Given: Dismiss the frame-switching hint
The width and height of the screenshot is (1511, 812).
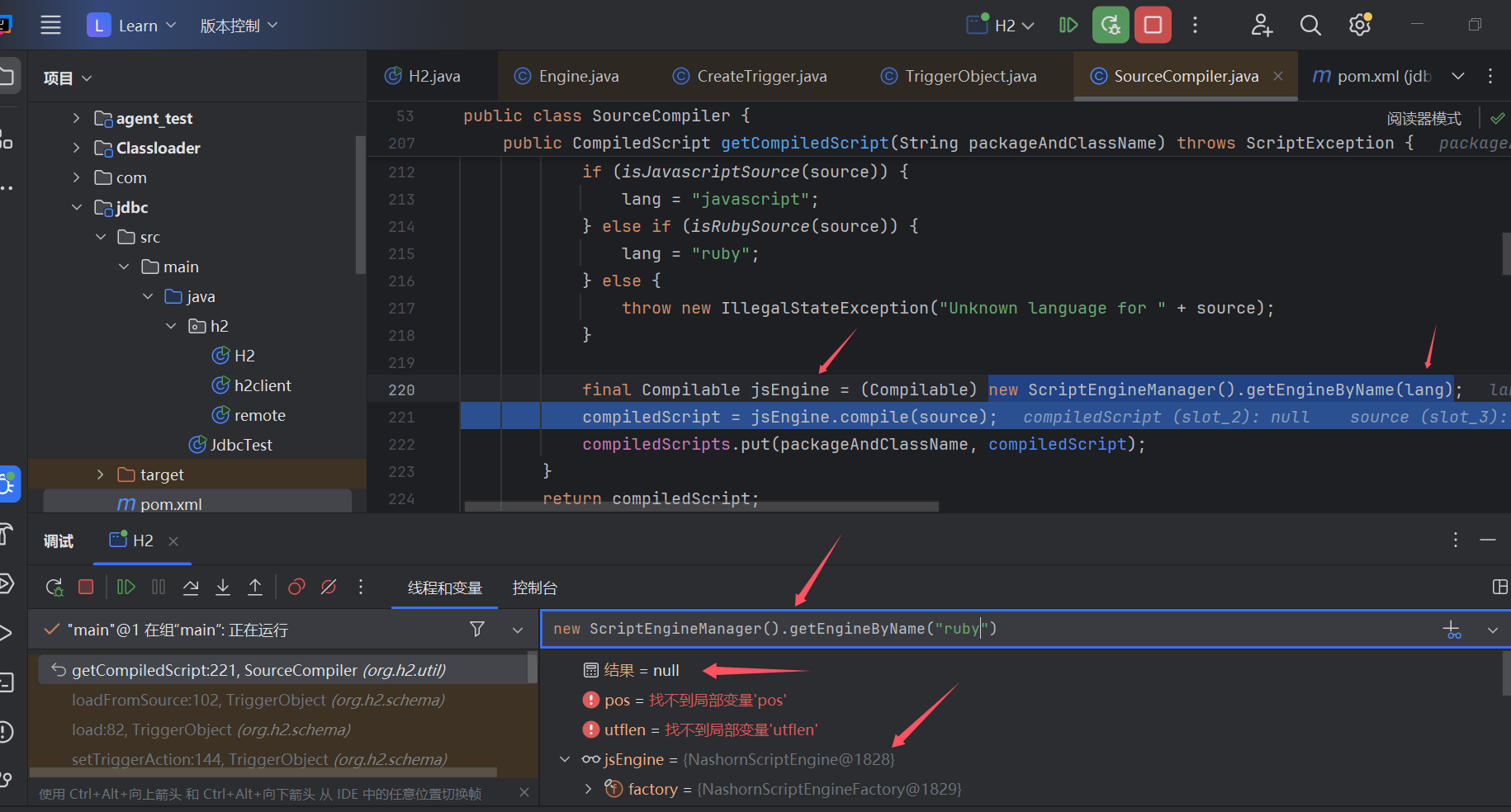Looking at the screenshot, I should coord(523,792).
